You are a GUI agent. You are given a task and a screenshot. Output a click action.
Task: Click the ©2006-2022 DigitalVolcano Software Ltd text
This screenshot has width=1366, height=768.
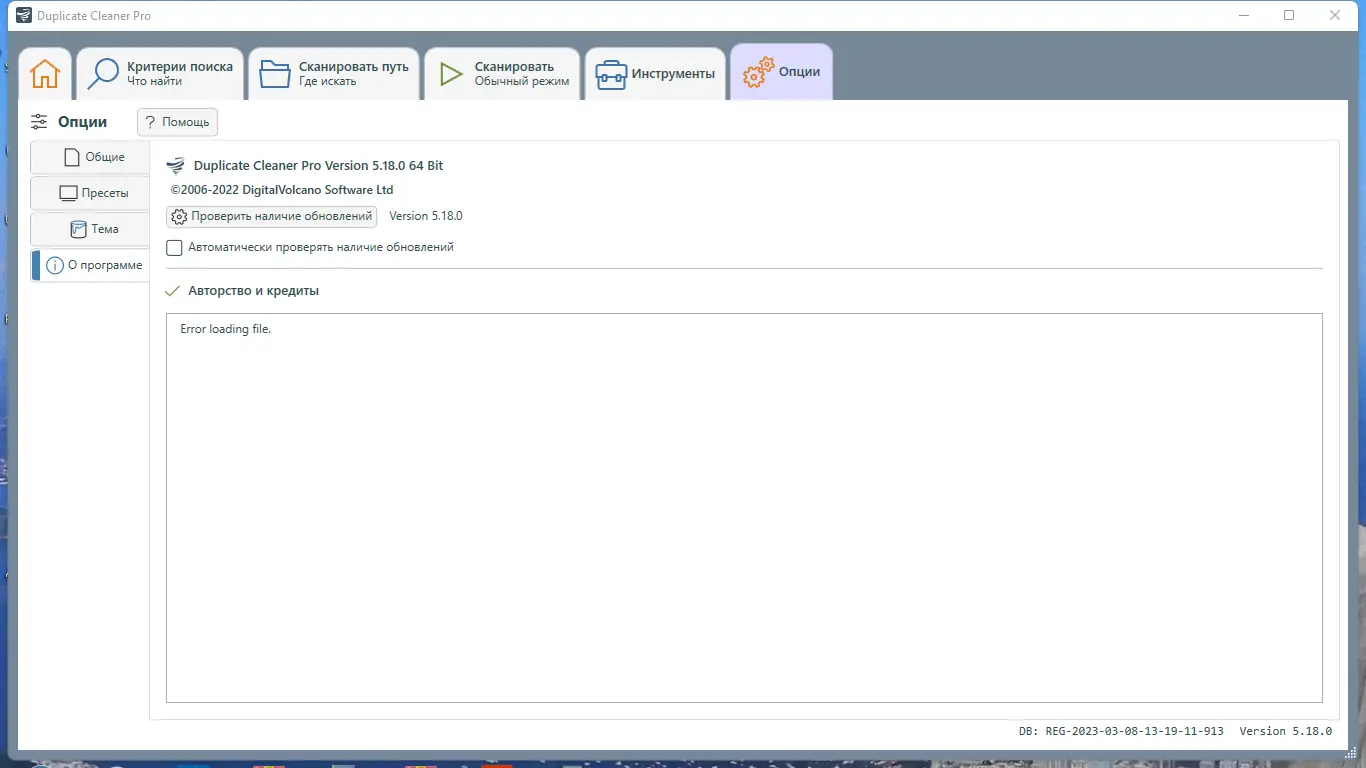coord(282,190)
